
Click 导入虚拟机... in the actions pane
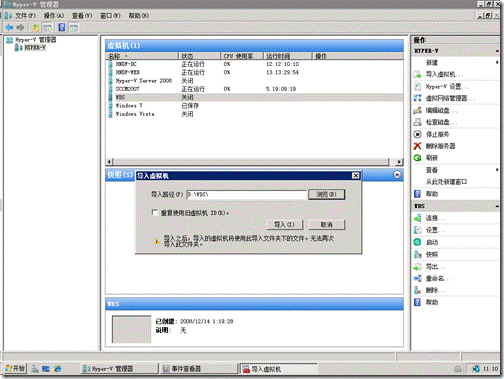click(444, 74)
